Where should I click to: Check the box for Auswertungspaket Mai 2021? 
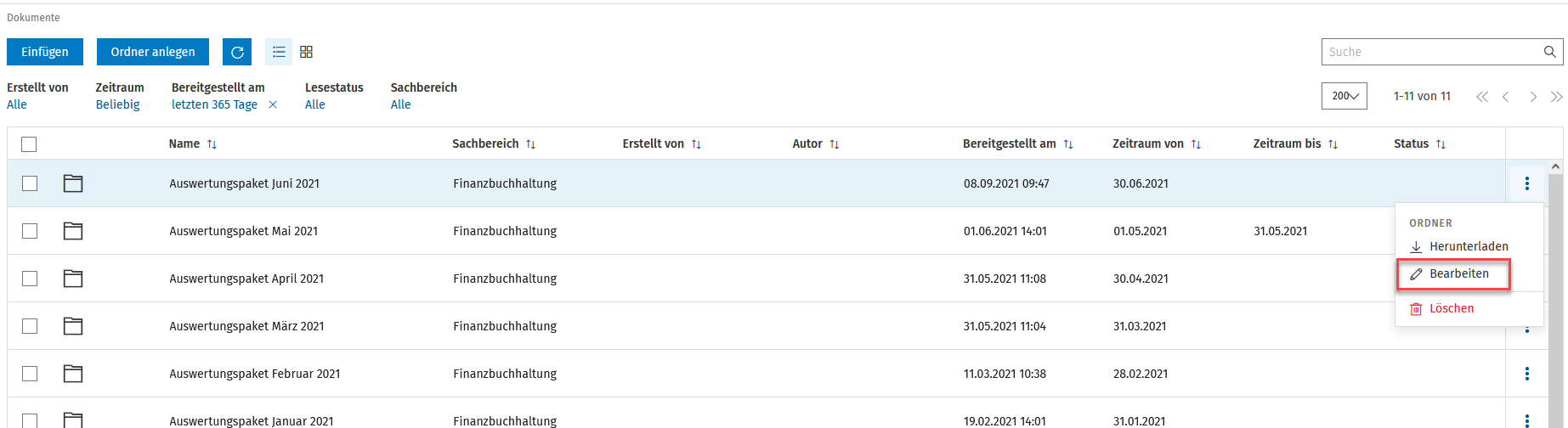point(30,231)
